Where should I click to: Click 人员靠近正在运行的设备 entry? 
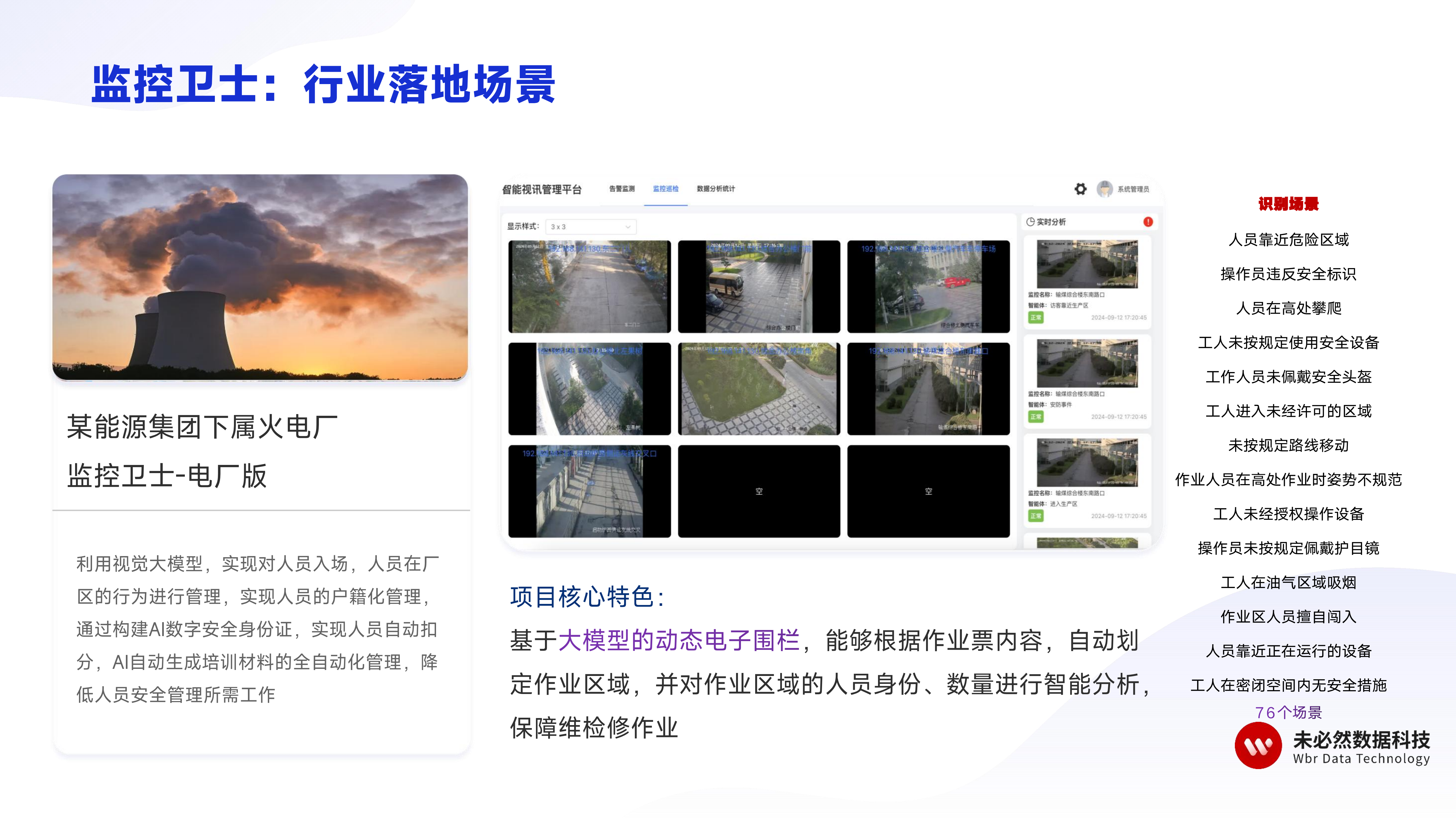click(x=1288, y=651)
